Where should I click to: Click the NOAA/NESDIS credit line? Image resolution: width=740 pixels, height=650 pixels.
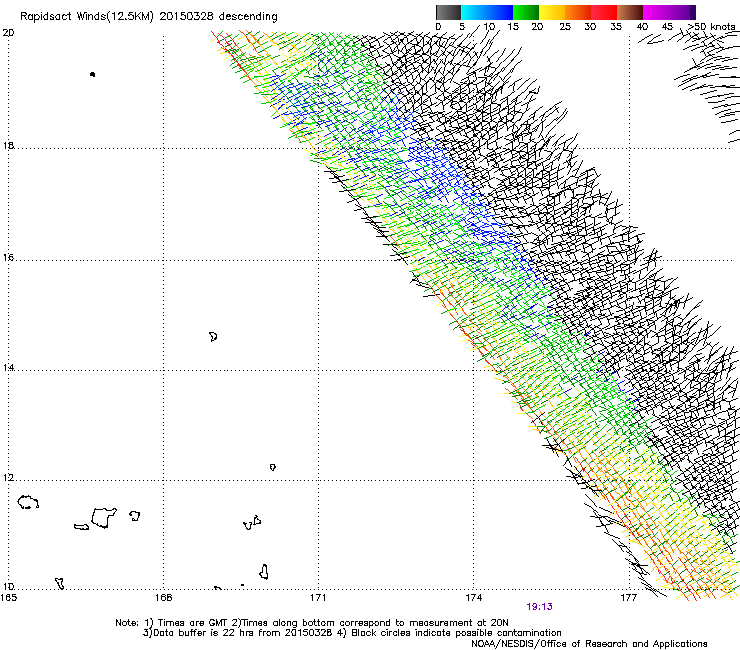coord(589,644)
